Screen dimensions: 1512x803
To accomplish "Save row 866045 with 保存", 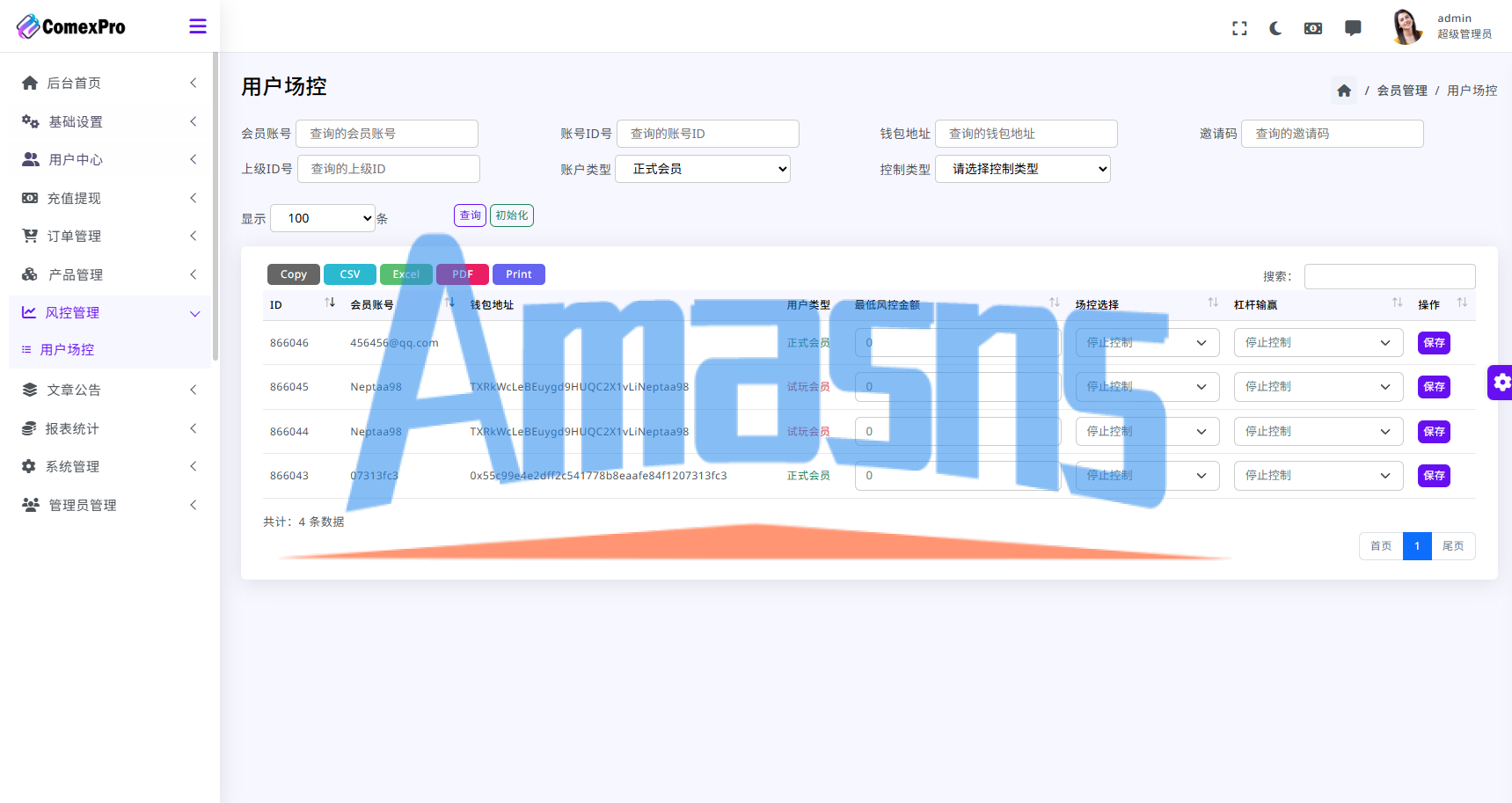I will (x=1434, y=387).
